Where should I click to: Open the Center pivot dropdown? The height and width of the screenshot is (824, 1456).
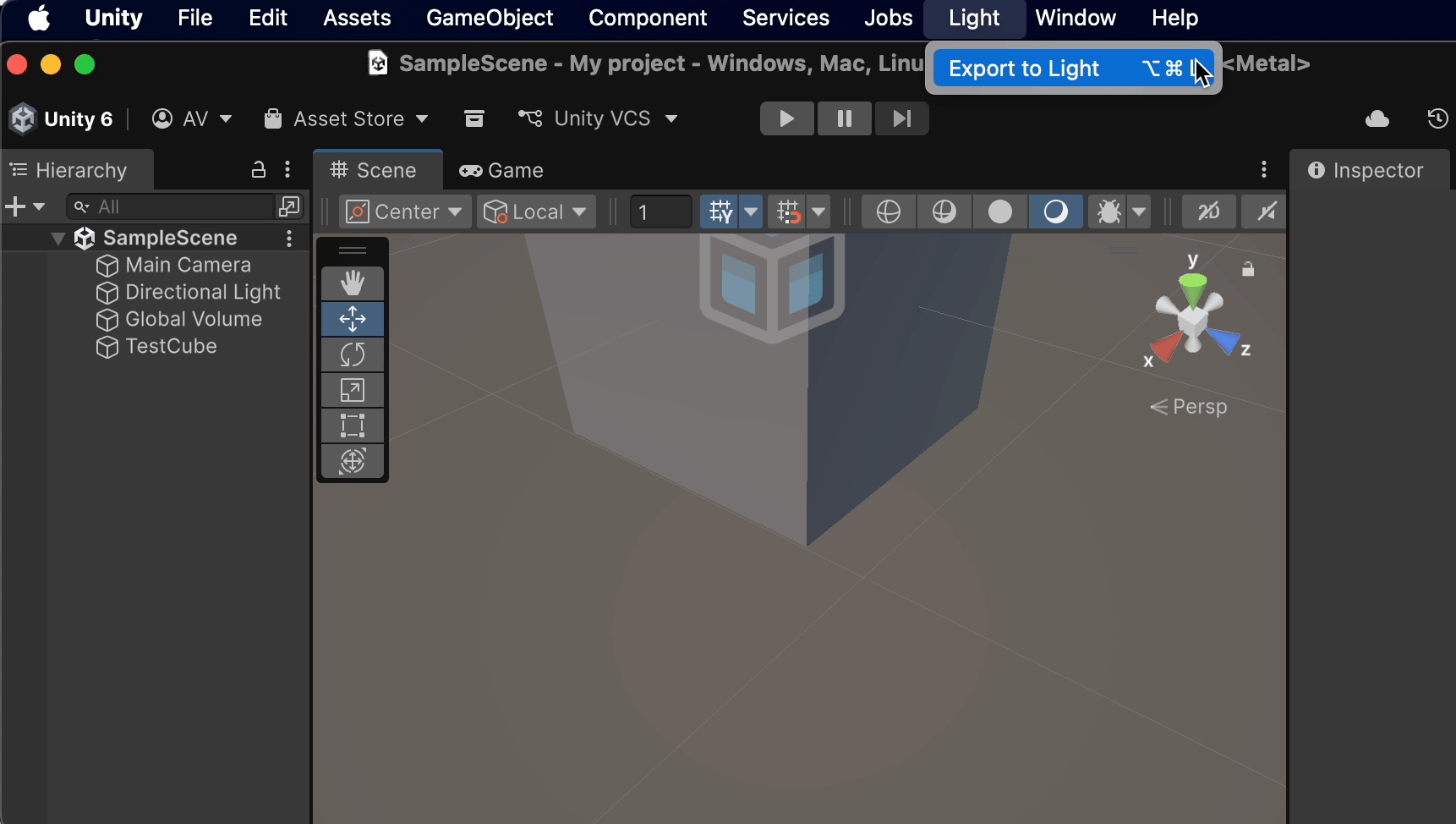point(405,211)
